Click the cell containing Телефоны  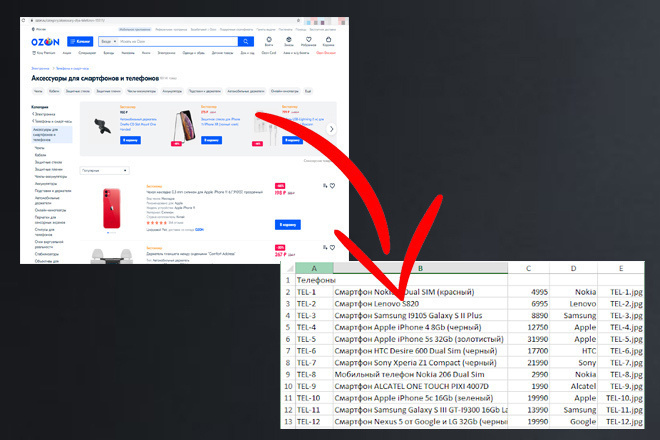click(x=314, y=280)
